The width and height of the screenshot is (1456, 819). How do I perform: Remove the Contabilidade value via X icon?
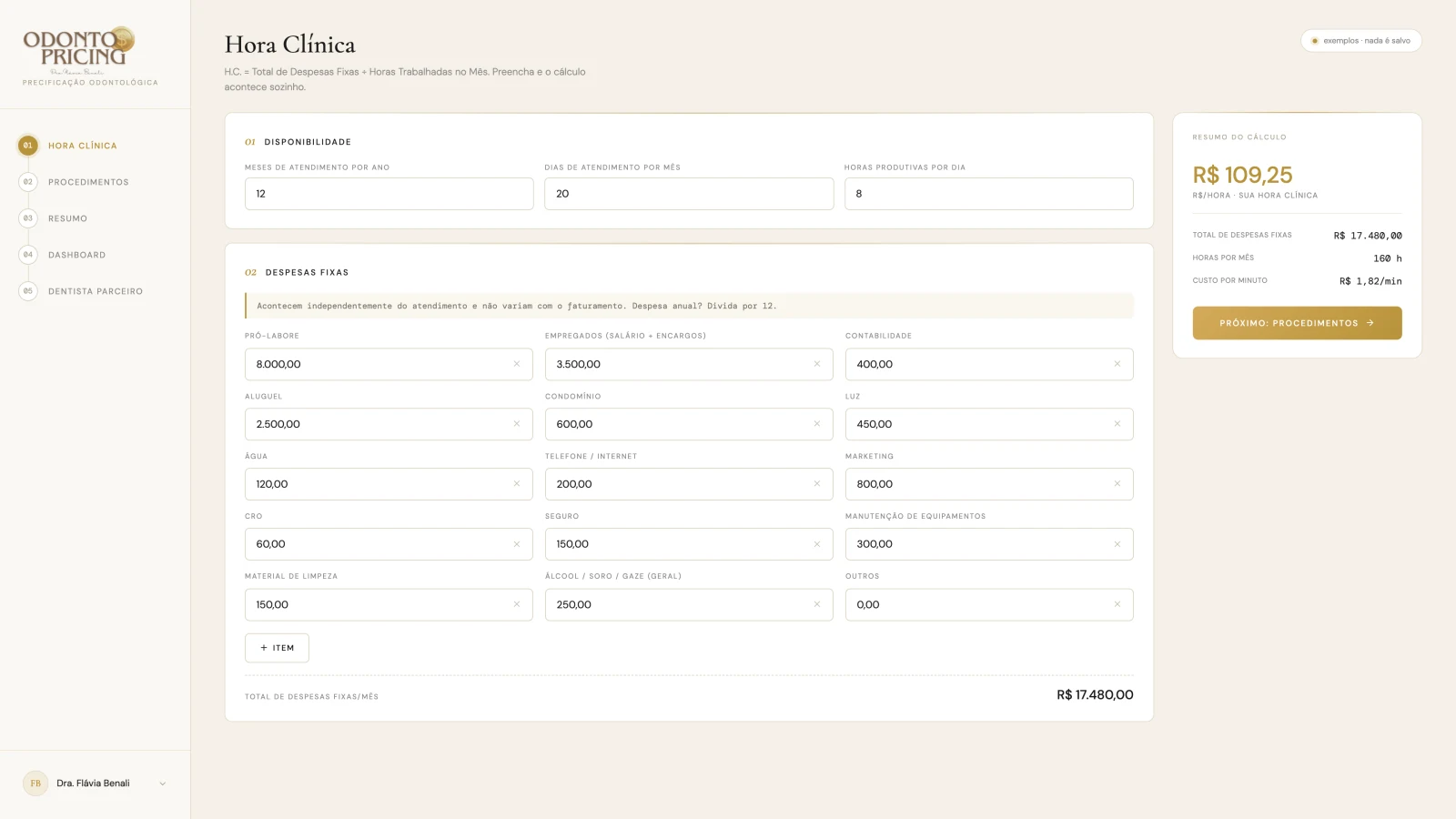[x=1117, y=364]
